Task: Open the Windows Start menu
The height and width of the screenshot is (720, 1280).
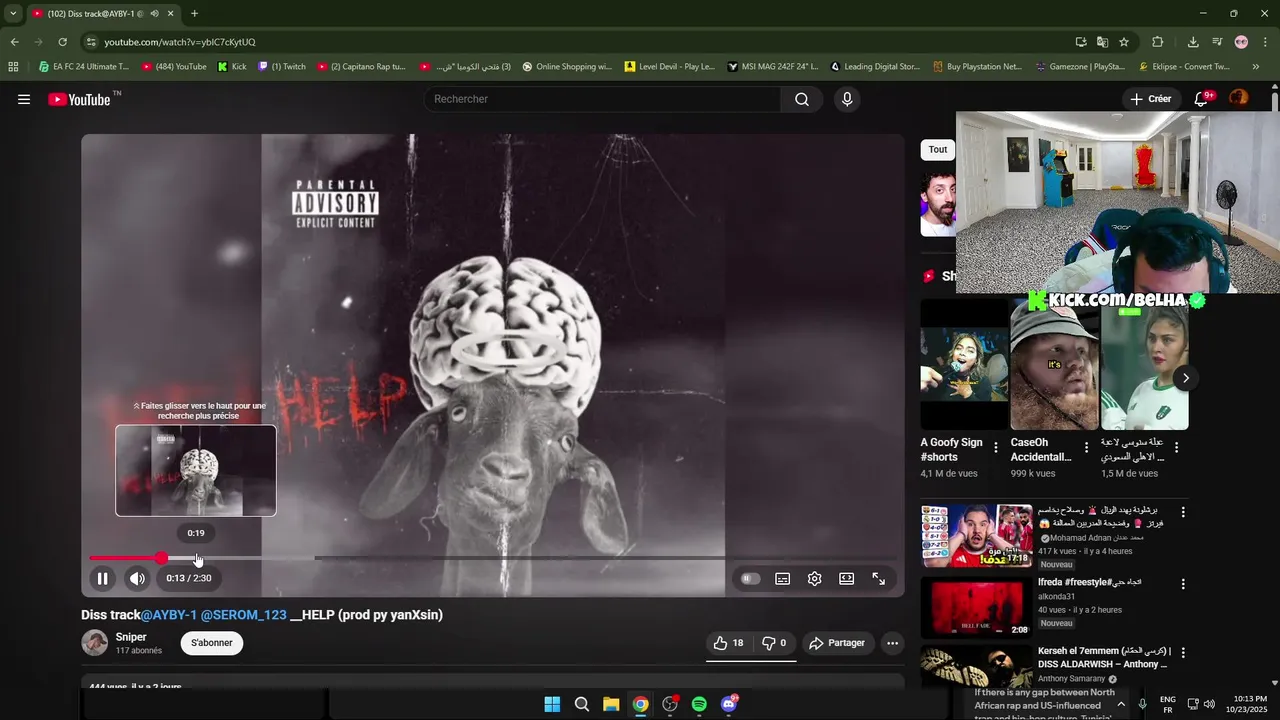Action: pos(552,704)
